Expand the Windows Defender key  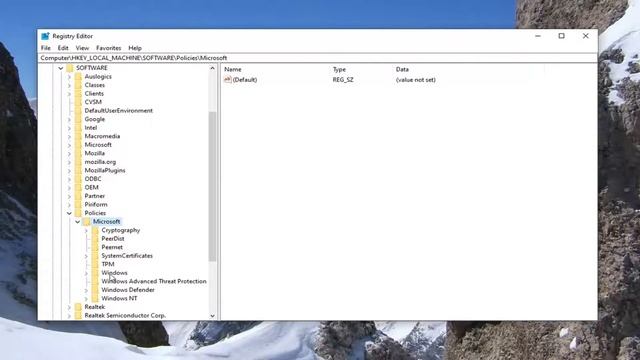coord(86,290)
